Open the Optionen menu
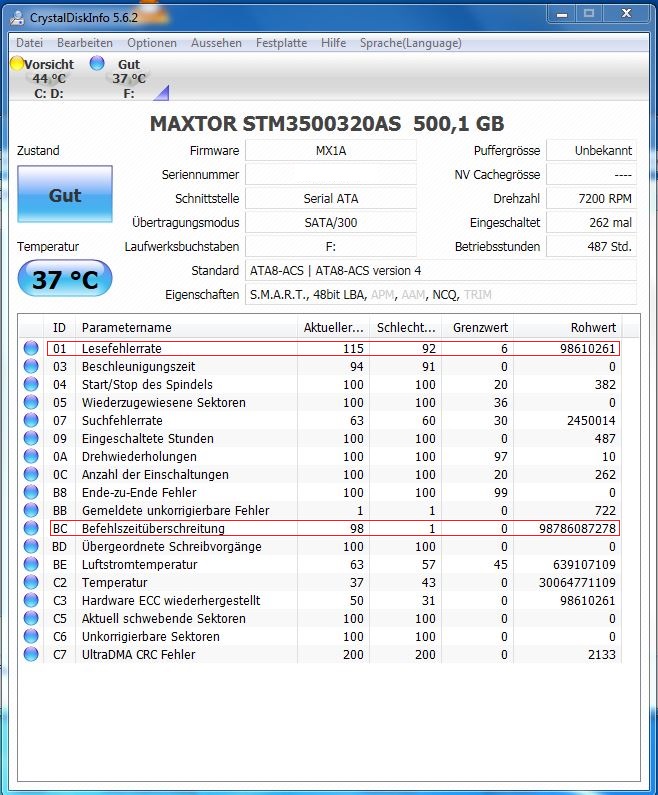This screenshot has width=658, height=795. (x=152, y=43)
